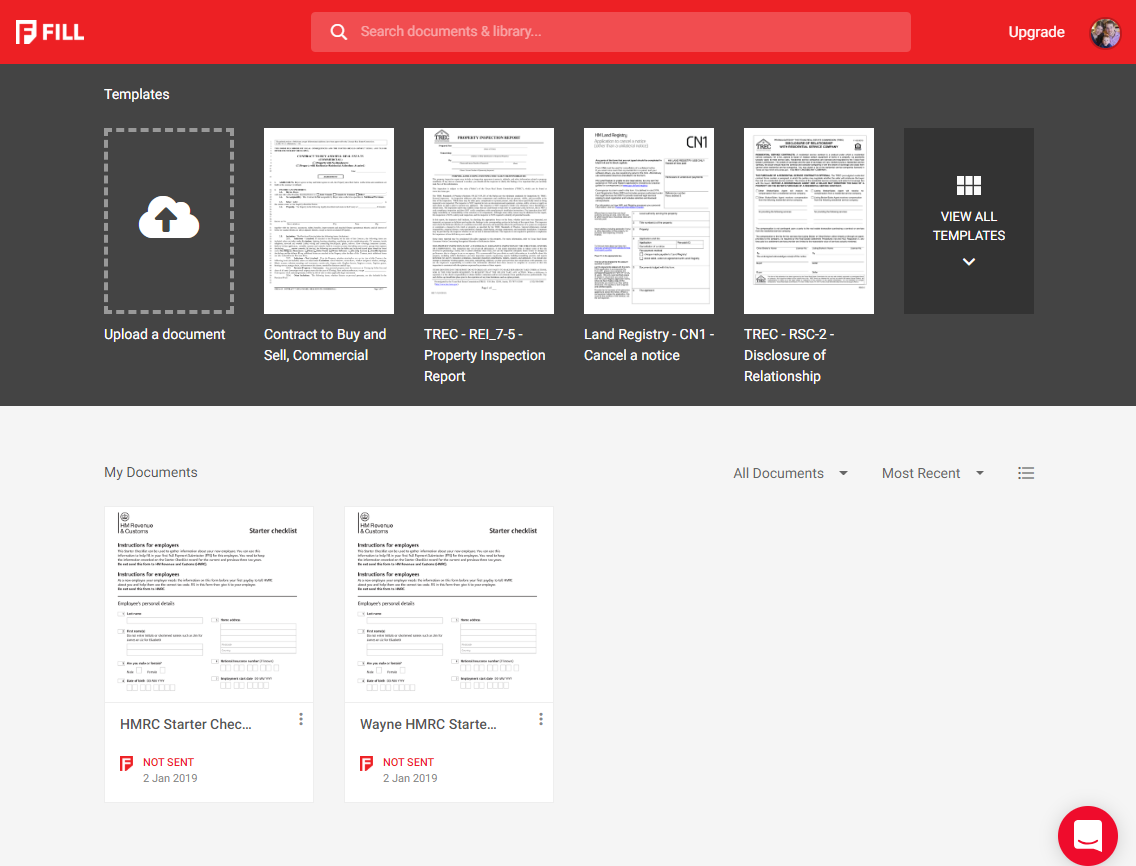Click HMRC Starter Chec... document title
The image size is (1136, 866).
click(x=185, y=724)
